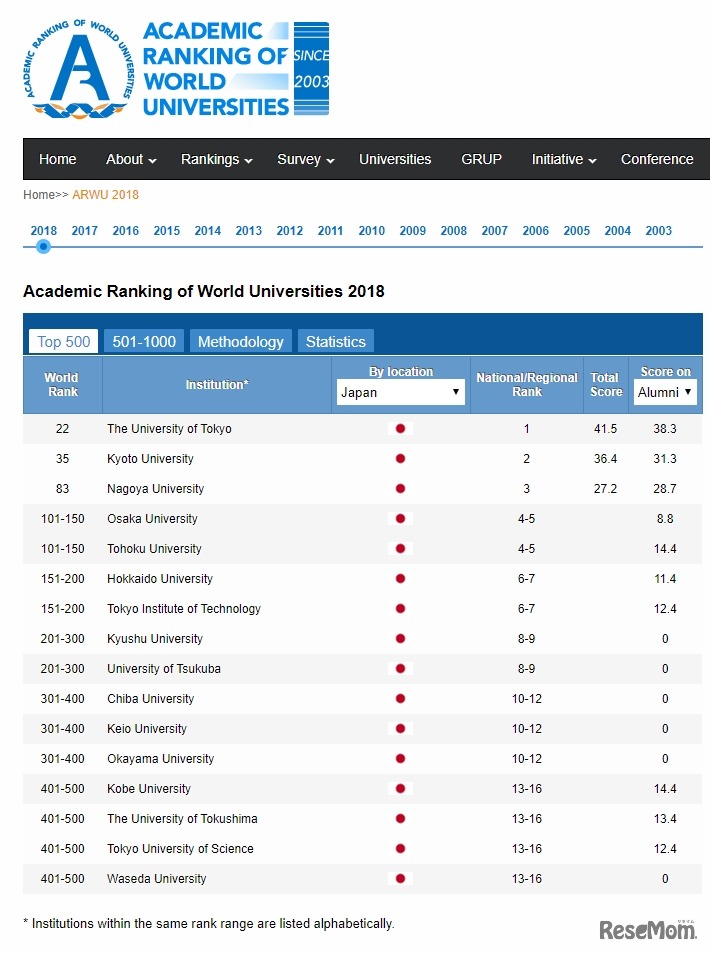Image resolution: width=710 pixels, height=953 pixels.
Task: Click the Home breadcrumb link
Action: [x=39, y=194]
